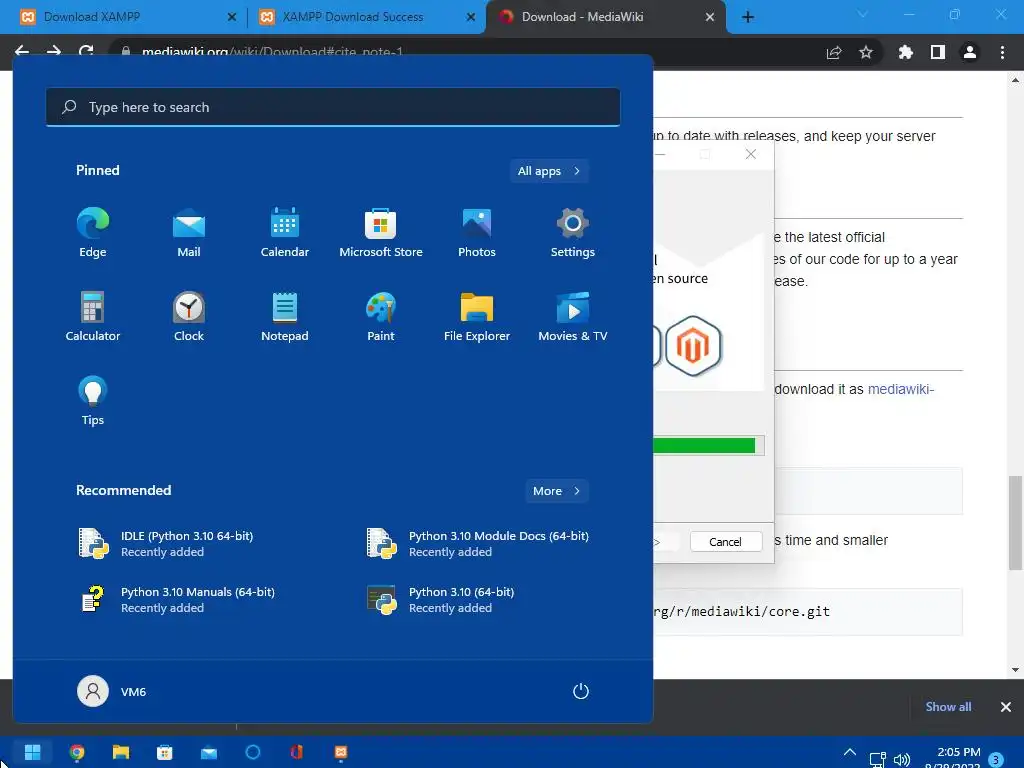1024x768 pixels.
Task: Close the Chrome downloads bar
Action: coord(1006,707)
